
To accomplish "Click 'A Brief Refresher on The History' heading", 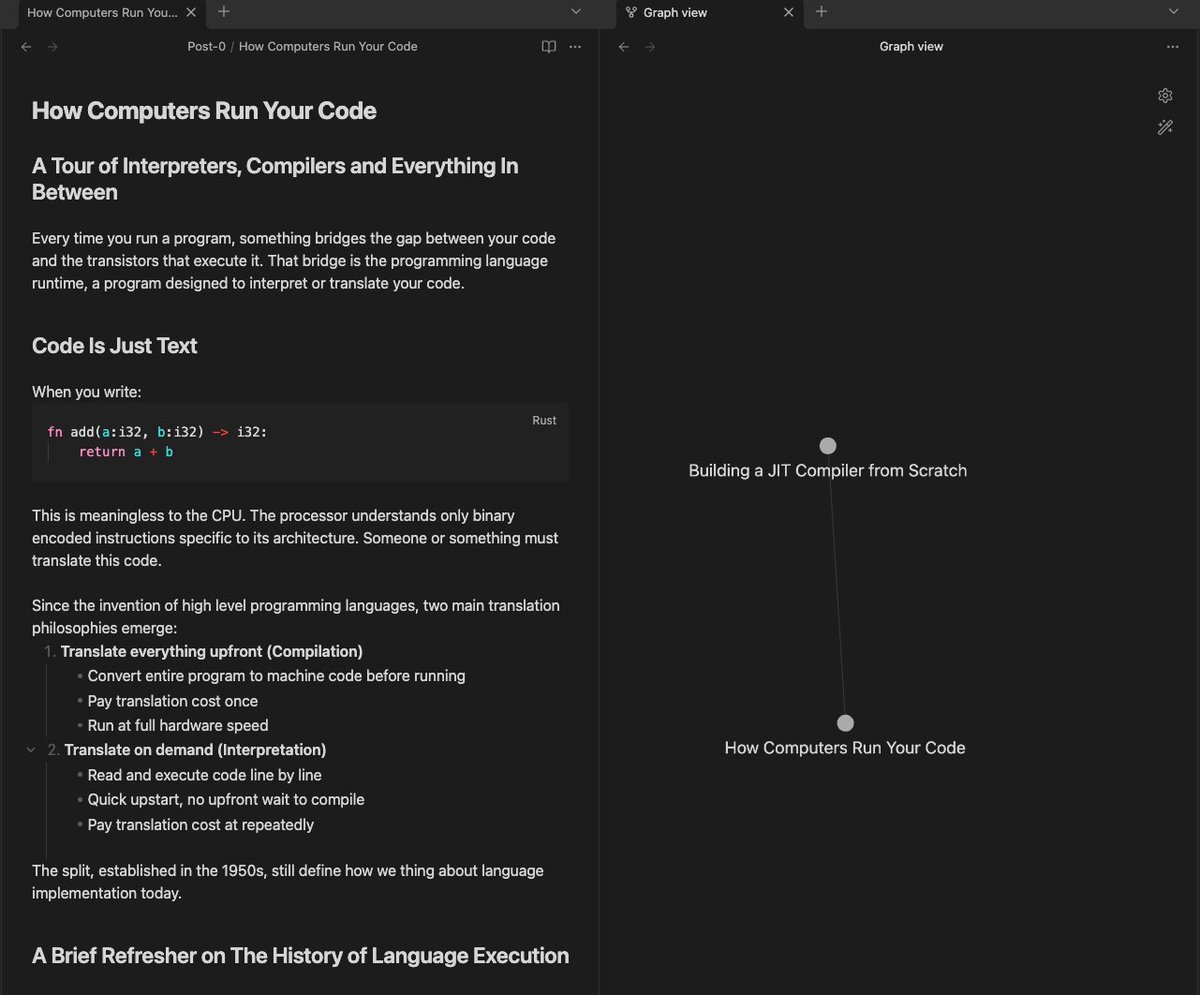I will click(x=301, y=956).
